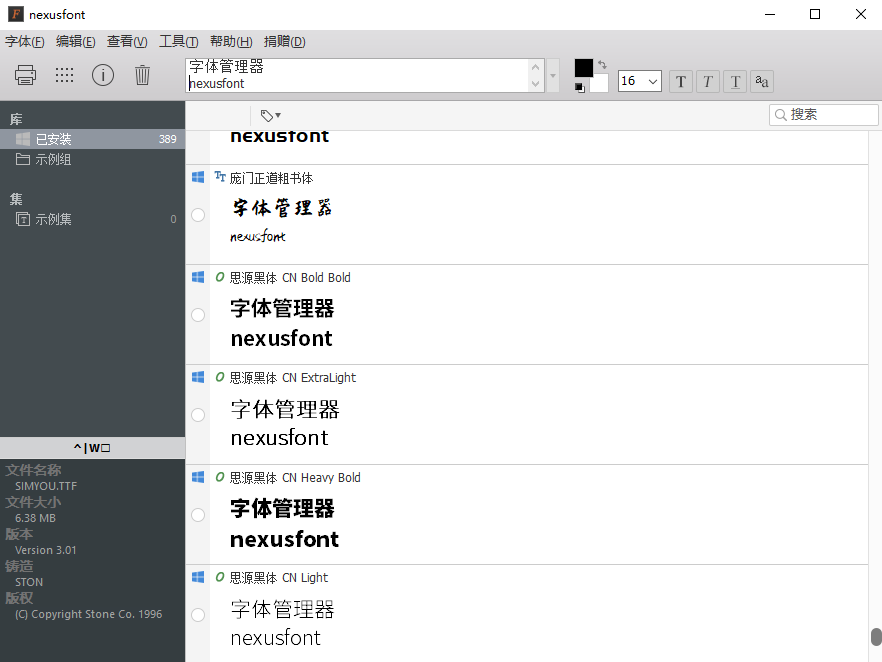Open the 工具(T) menu
The width and height of the screenshot is (882, 662).
[179, 41]
